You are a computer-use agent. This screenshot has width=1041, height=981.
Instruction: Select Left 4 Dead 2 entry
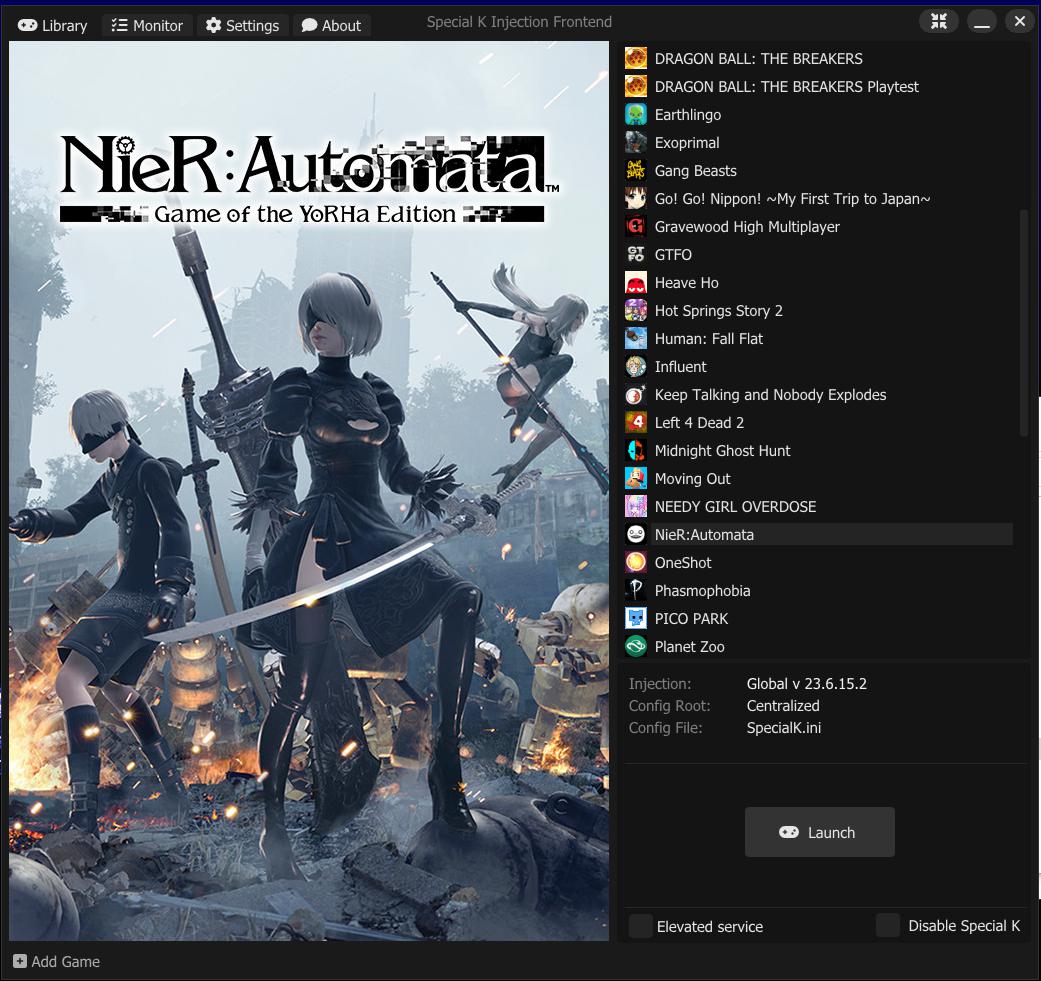pyautogui.click(x=698, y=422)
